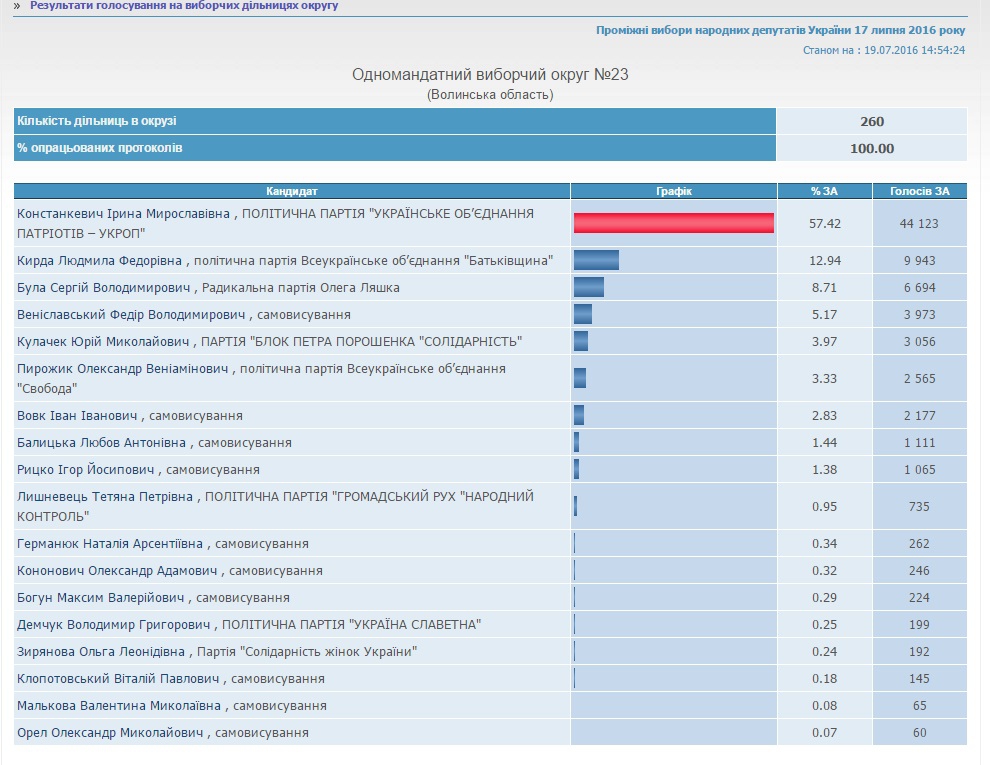Click the 100.00 processed protocols value
Viewport: 990px width, 765px height.
(x=872, y=148)
